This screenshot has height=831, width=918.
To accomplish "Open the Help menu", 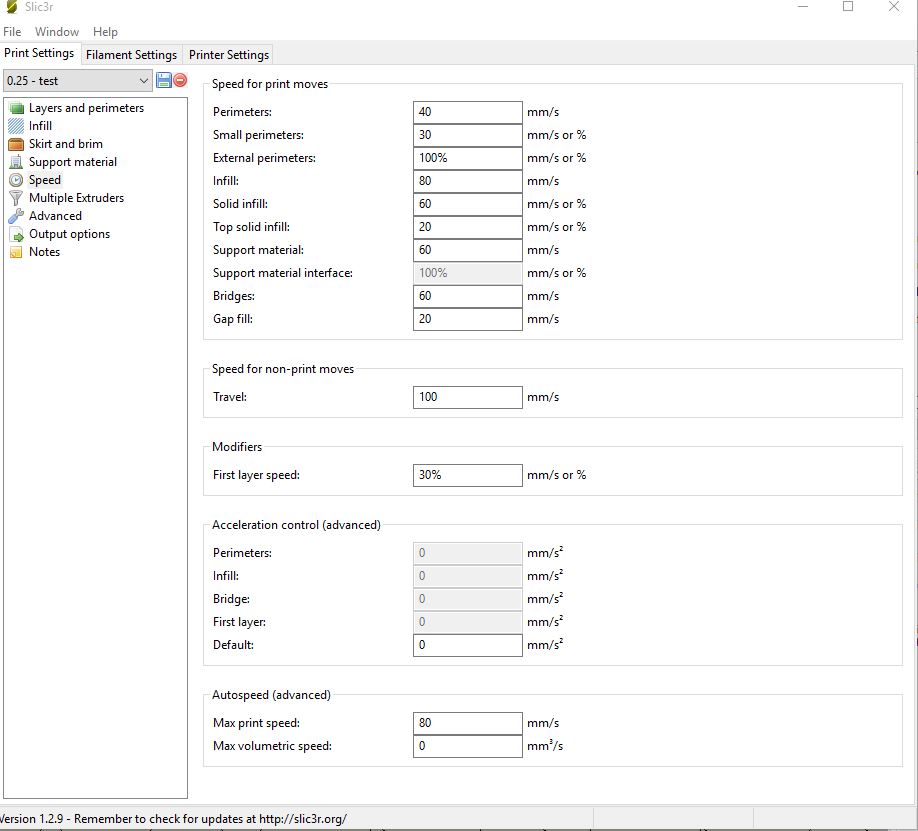I will [x=105, y=32].
